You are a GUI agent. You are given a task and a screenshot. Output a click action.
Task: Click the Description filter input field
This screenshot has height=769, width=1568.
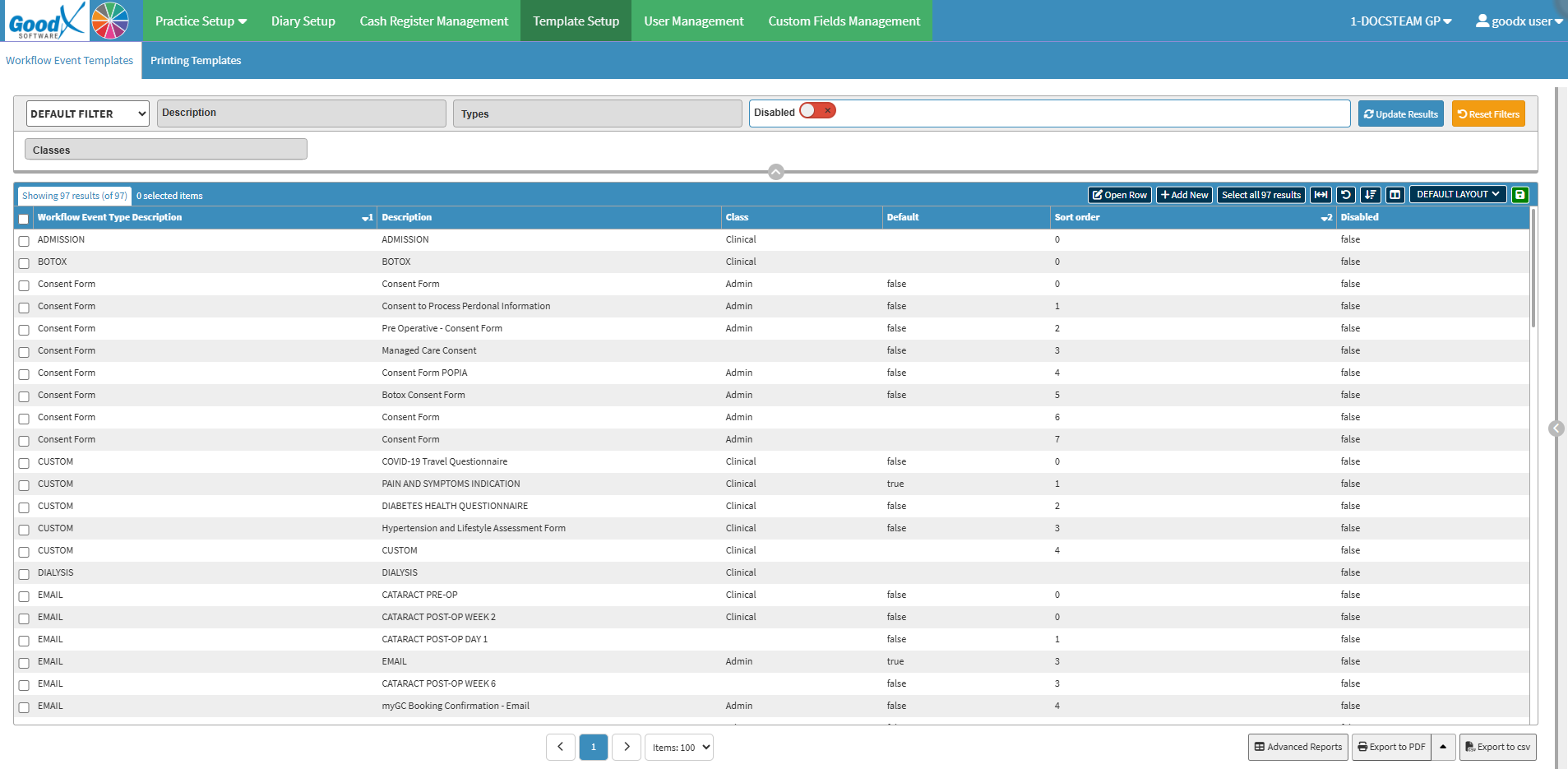click(301, 113)
